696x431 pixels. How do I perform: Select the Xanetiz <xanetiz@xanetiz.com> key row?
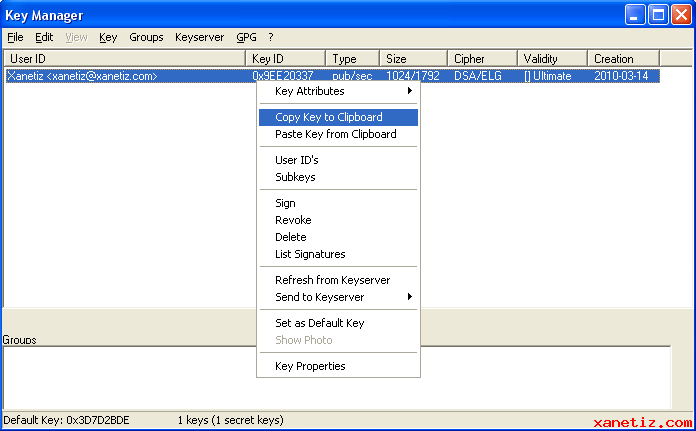[x=332, y=76]
